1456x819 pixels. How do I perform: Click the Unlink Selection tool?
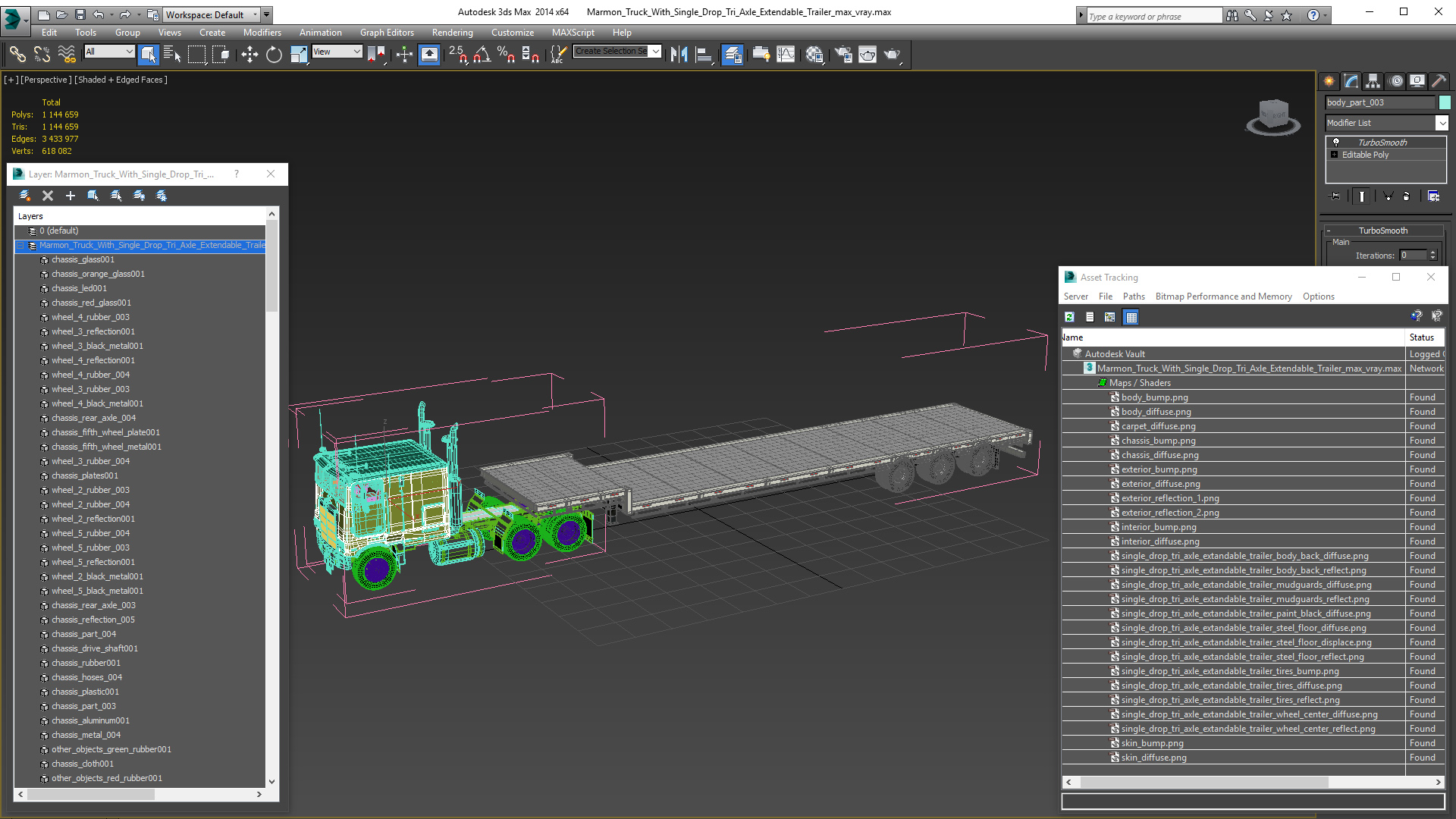click(x=42, y=54)
